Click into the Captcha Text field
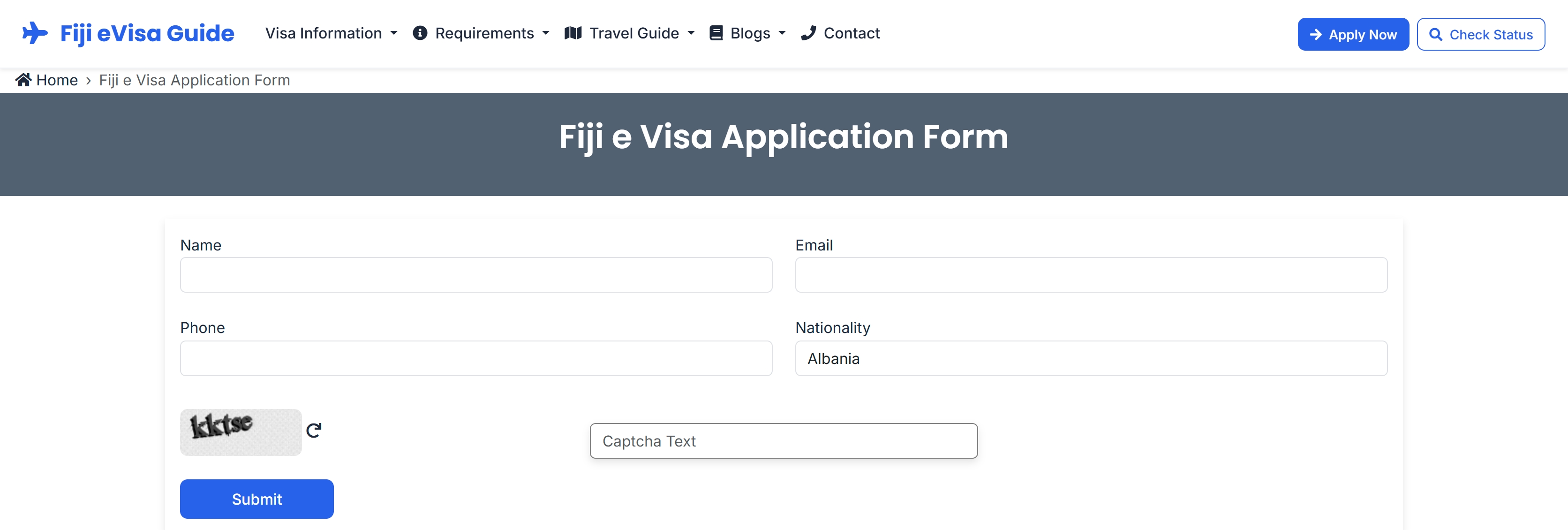This screenshot has width=1568, height=530. coord(784,441)
